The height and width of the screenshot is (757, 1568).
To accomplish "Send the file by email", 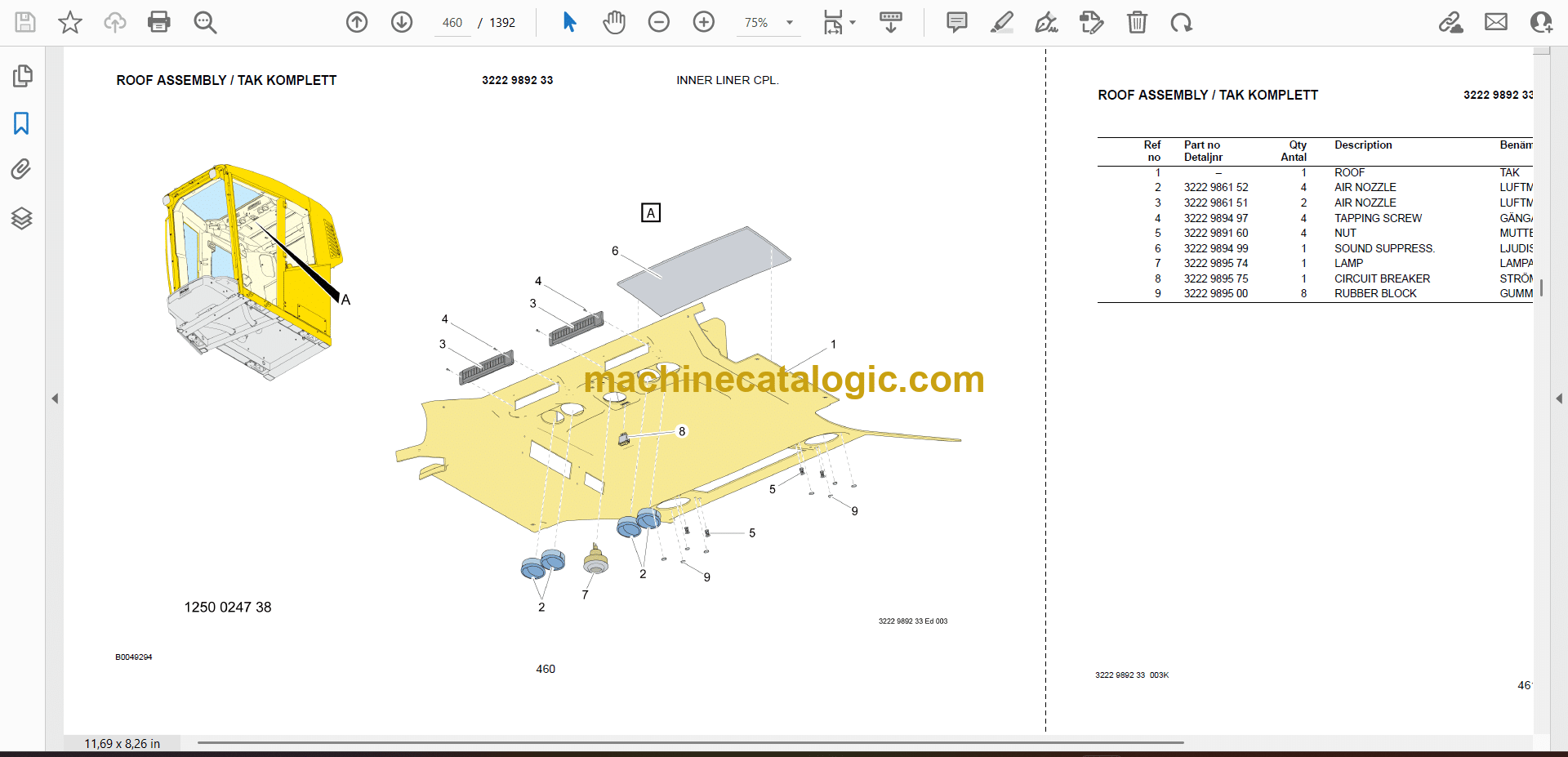I will click(x=1496, y=22).
